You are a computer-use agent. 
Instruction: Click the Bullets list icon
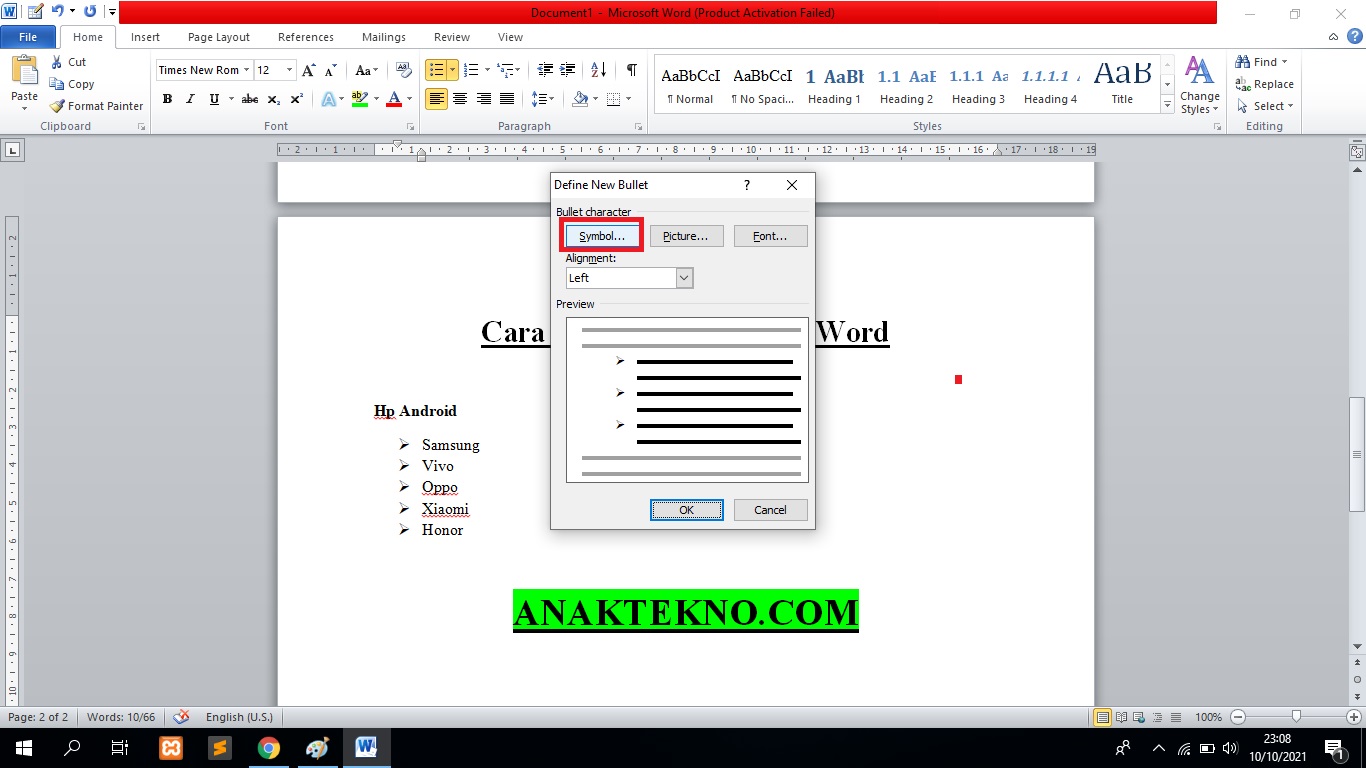pyautogui.click(x=435, y=70)
